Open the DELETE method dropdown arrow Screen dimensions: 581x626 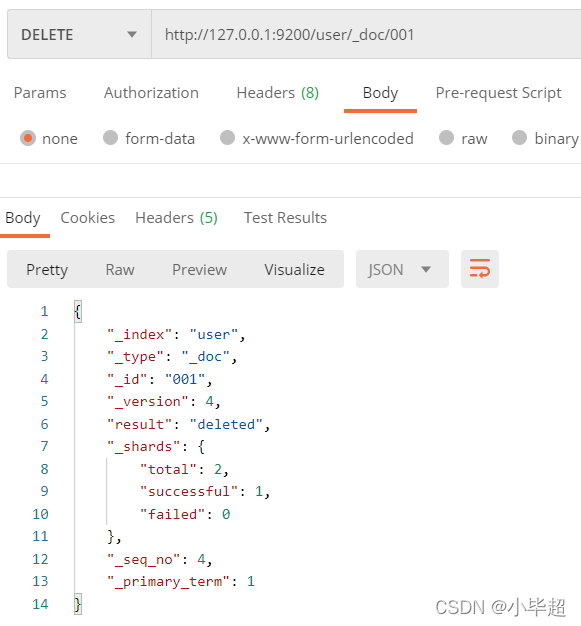132,34
